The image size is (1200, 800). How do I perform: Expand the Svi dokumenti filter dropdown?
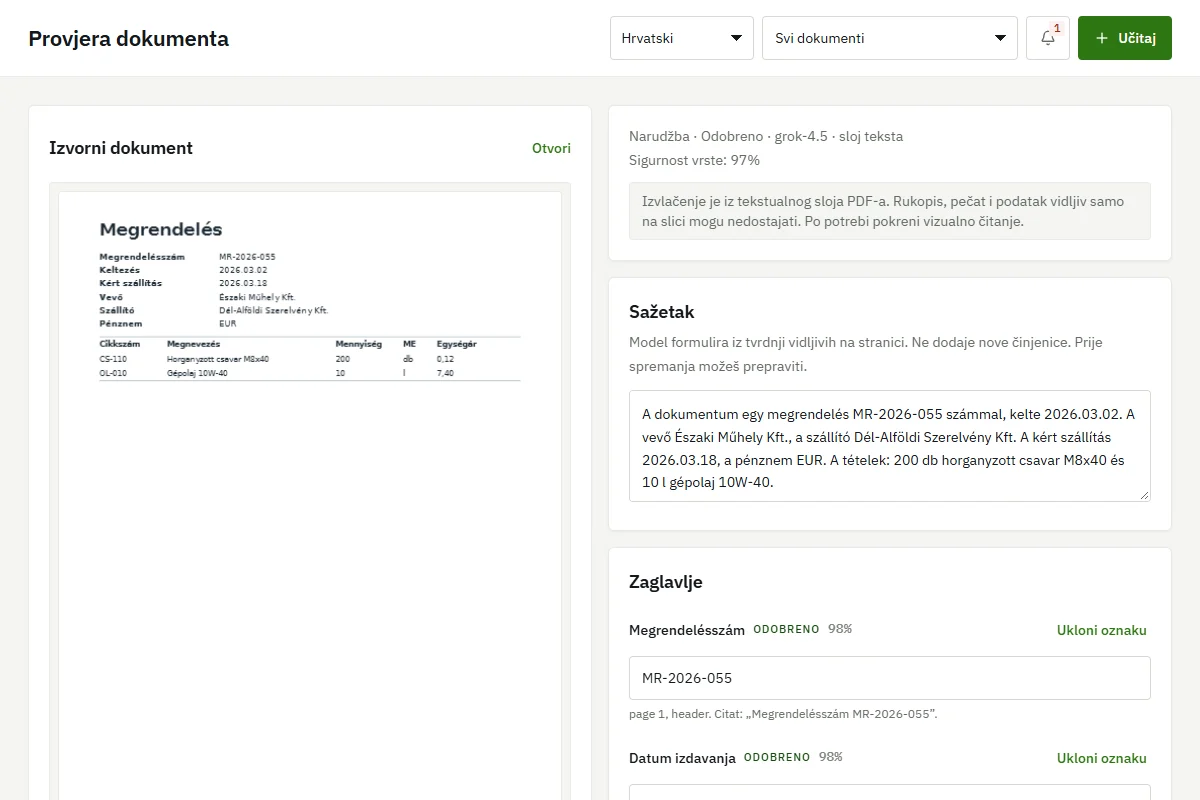coord(890,38)
